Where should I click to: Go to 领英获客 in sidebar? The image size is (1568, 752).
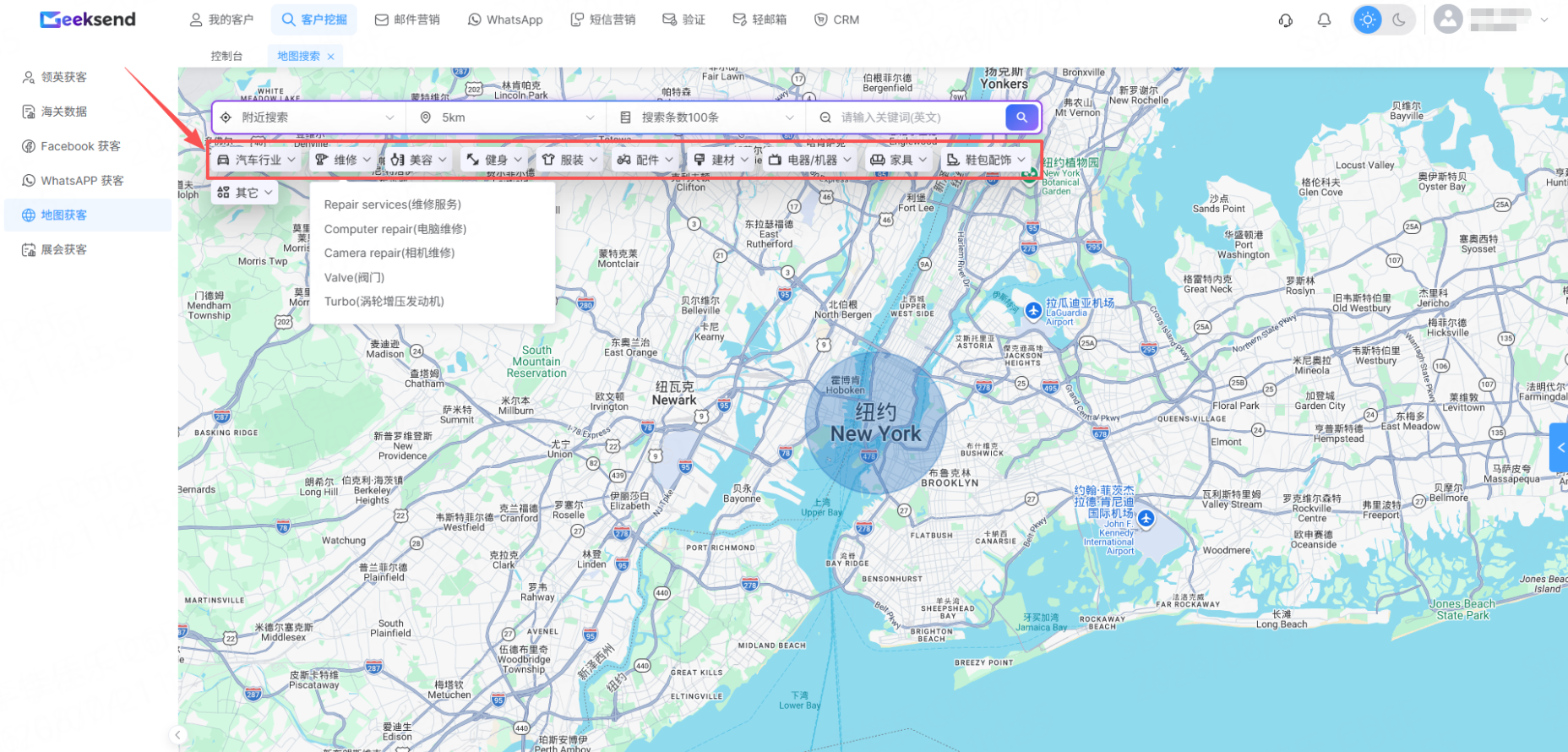tap(88, 77)
